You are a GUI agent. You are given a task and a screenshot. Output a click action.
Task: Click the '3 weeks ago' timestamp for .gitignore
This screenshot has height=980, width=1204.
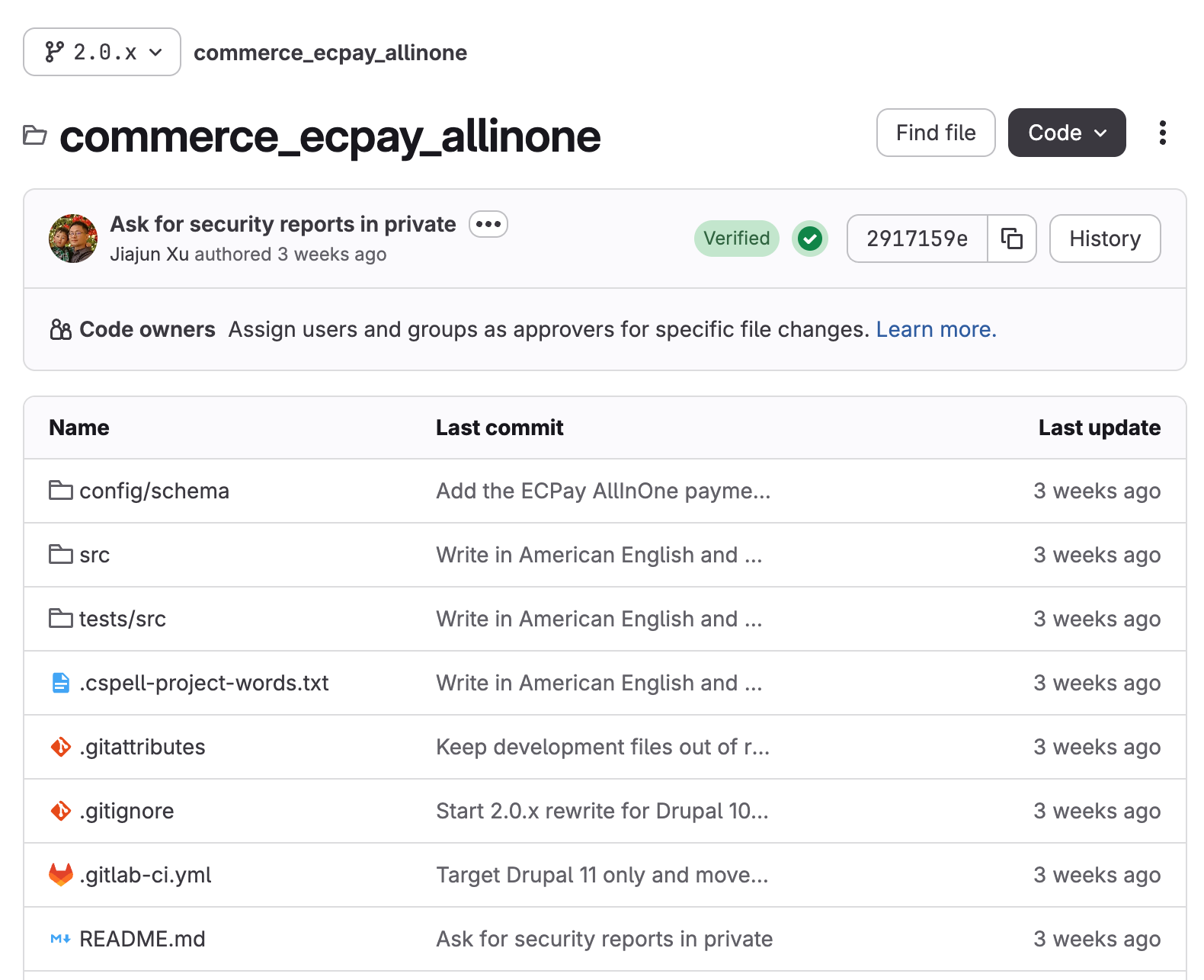click(x=1097, y=811)
